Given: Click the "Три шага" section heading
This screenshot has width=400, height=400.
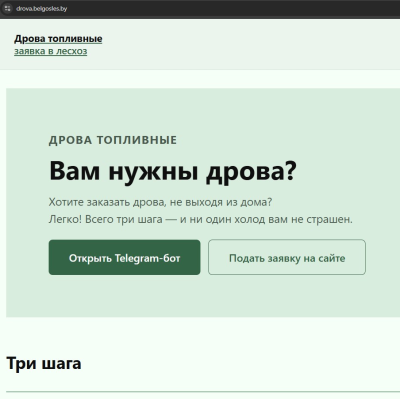Looking at the screenshot, I should [x=44, y=363].
